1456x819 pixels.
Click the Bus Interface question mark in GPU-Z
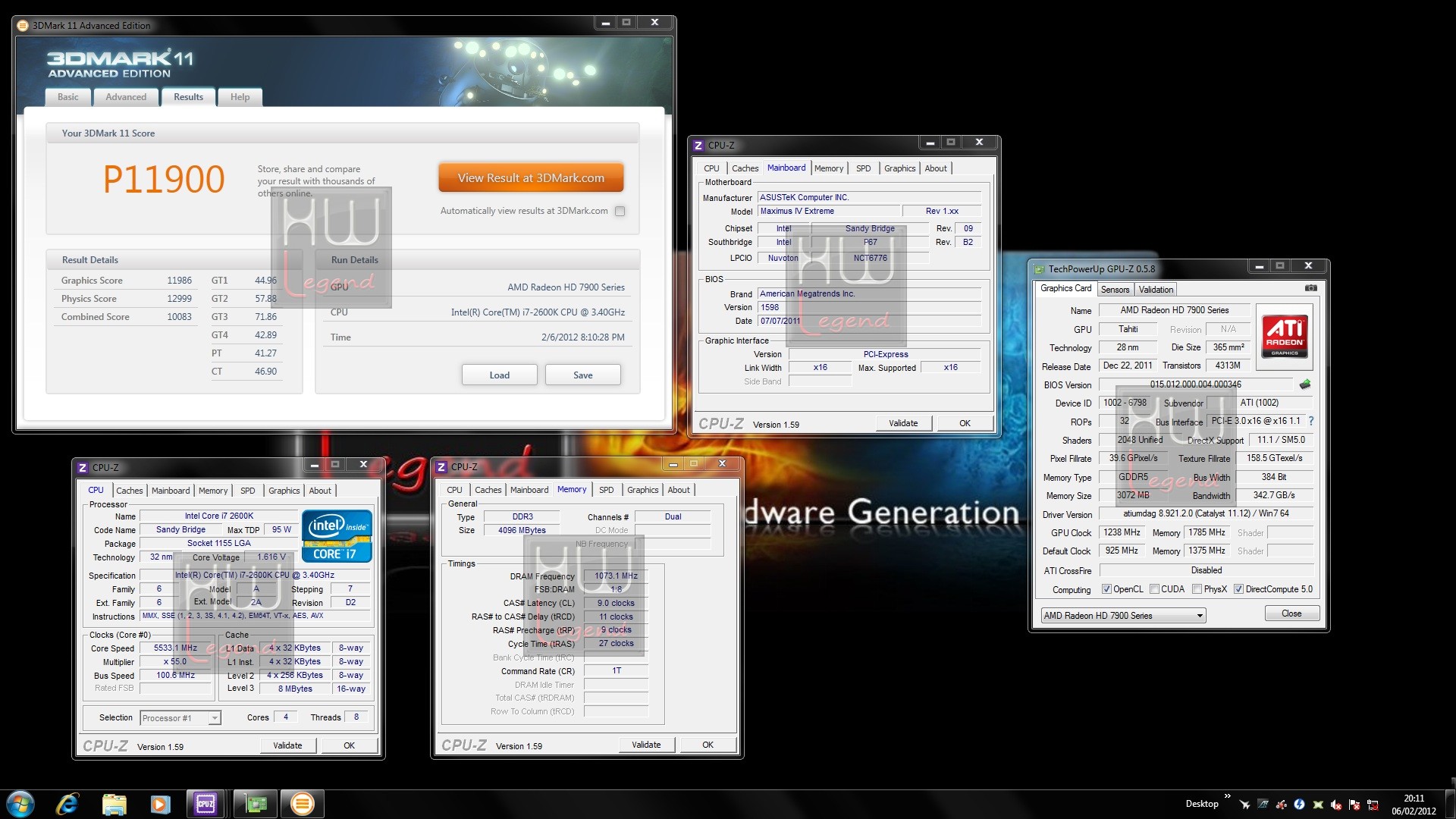tap(1311, 421)
